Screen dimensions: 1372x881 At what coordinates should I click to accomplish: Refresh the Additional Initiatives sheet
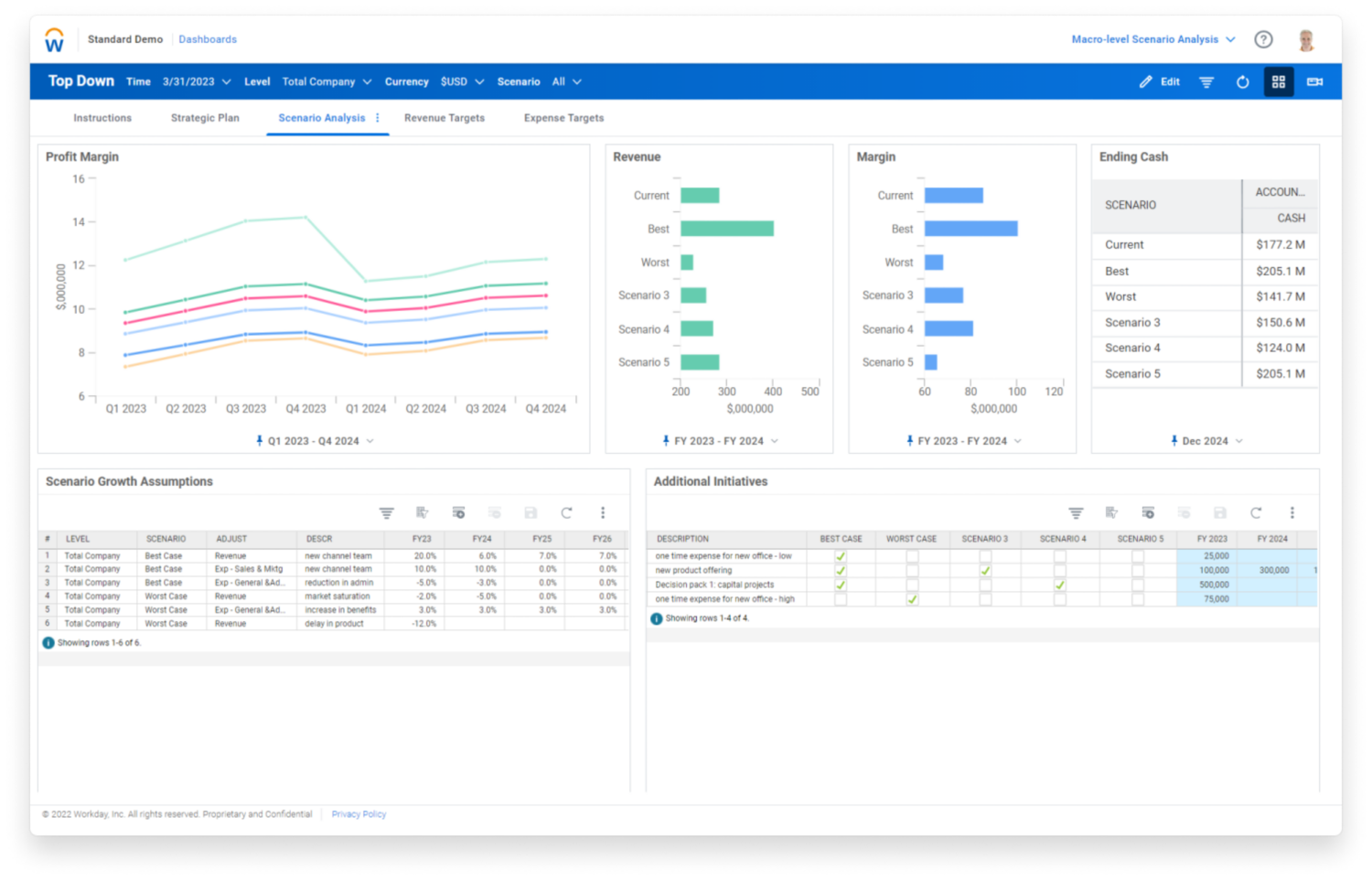(1256, 513)
